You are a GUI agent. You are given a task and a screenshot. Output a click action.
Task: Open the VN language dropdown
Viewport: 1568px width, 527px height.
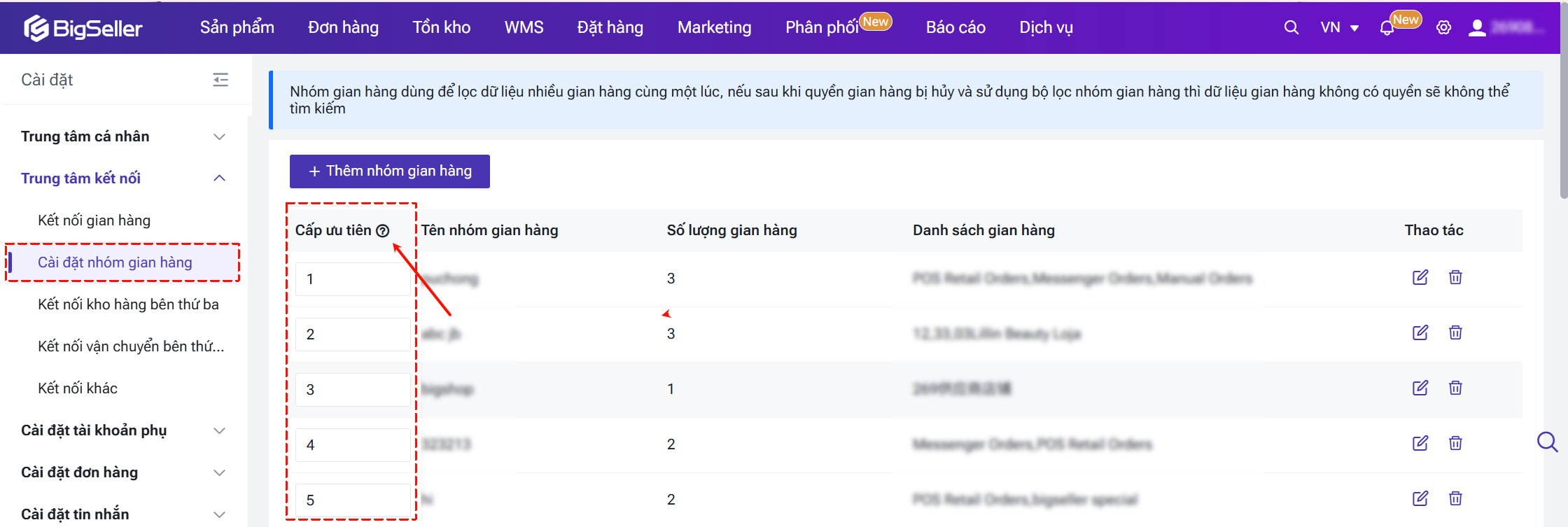click(1339, 27)
